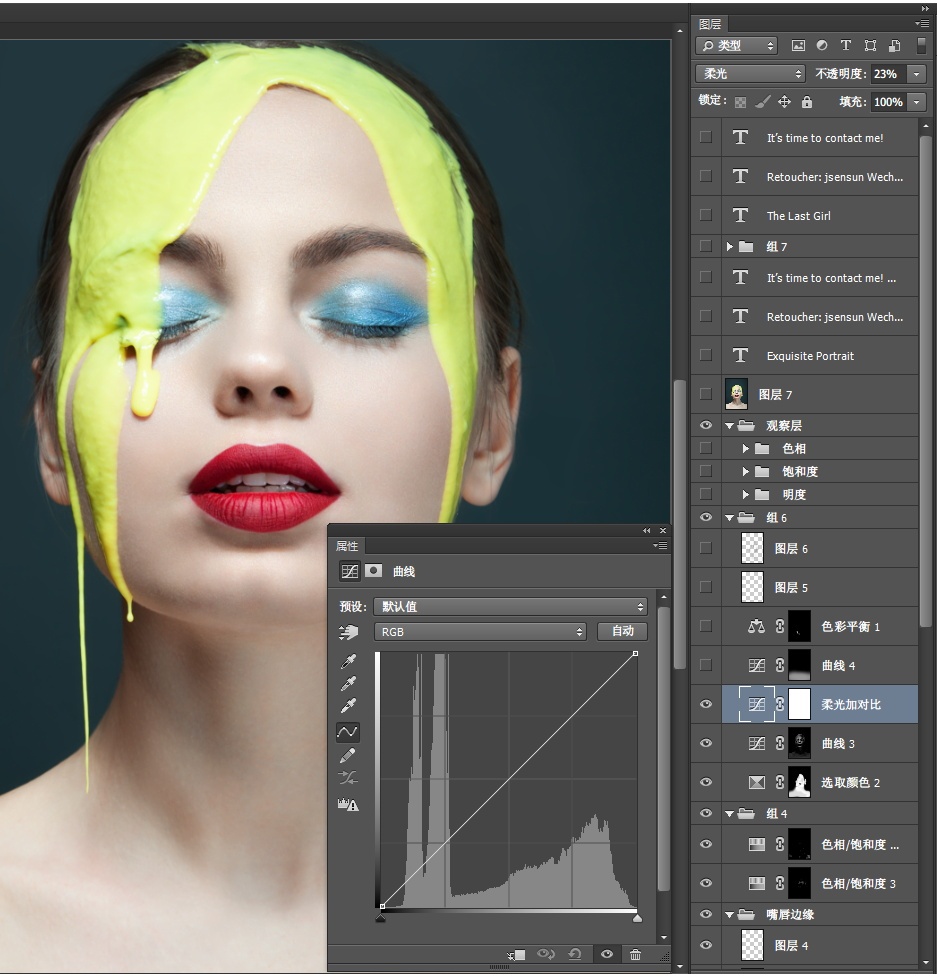Expand the 饱和度 group
This screenshot has height=976, width=937.
tap(745, 471)
